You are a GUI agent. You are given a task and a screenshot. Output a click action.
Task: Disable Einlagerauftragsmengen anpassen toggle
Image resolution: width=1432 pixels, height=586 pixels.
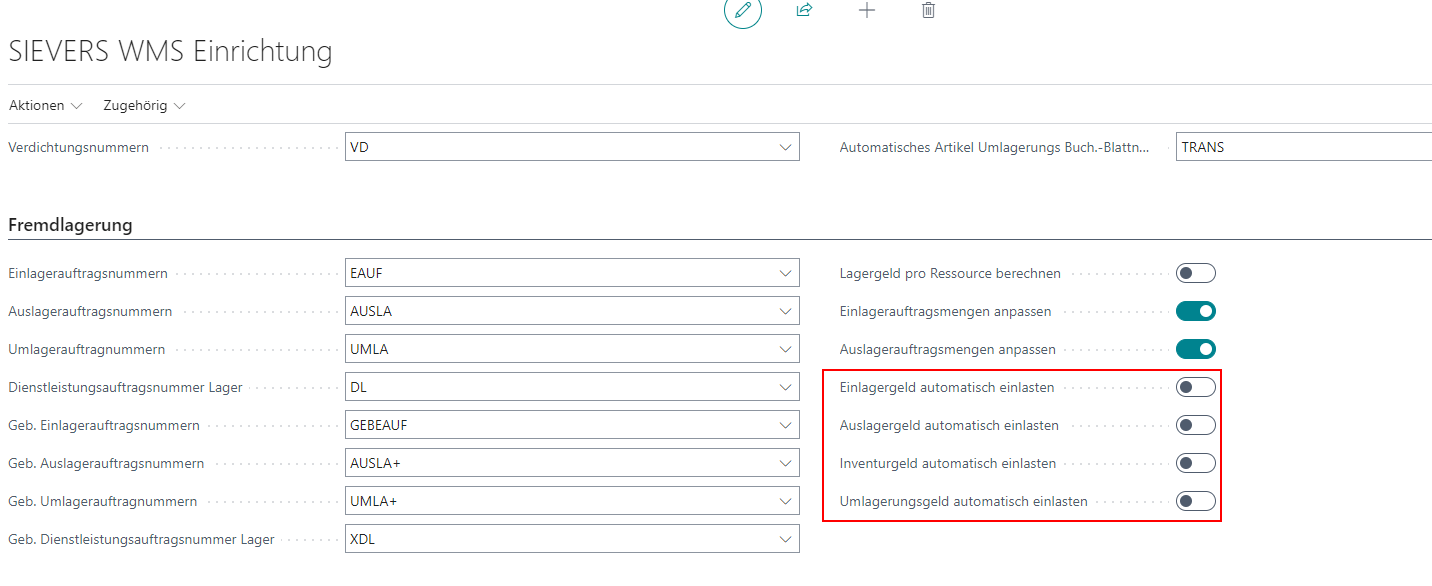click(1195, 311)
